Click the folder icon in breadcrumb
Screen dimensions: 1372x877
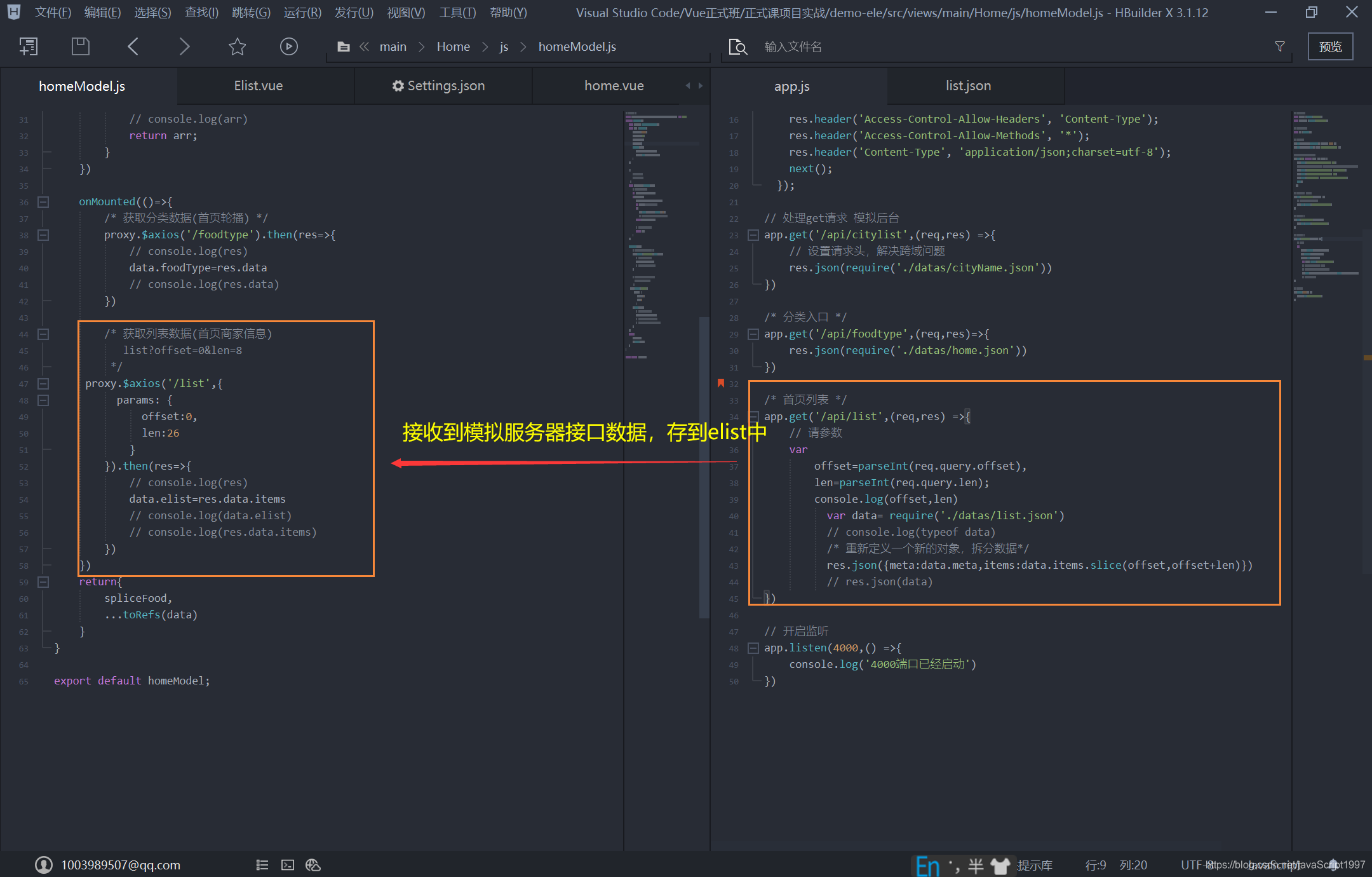[344, 46]
